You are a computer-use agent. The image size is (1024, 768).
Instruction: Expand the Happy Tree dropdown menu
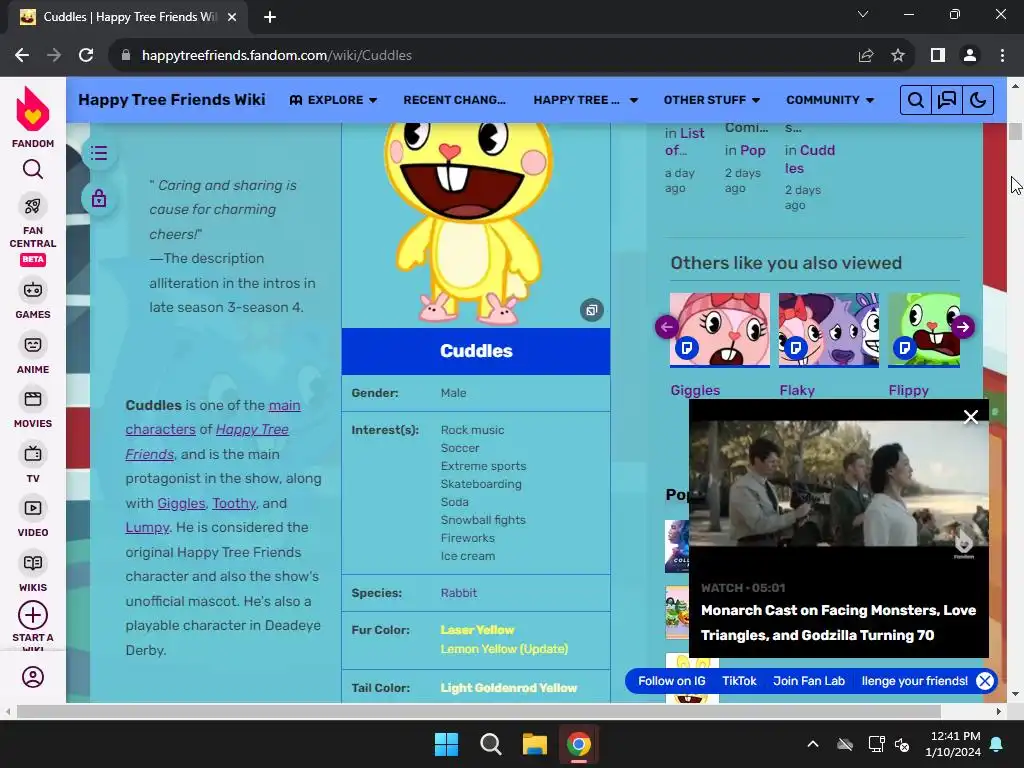tap(585, 100)
